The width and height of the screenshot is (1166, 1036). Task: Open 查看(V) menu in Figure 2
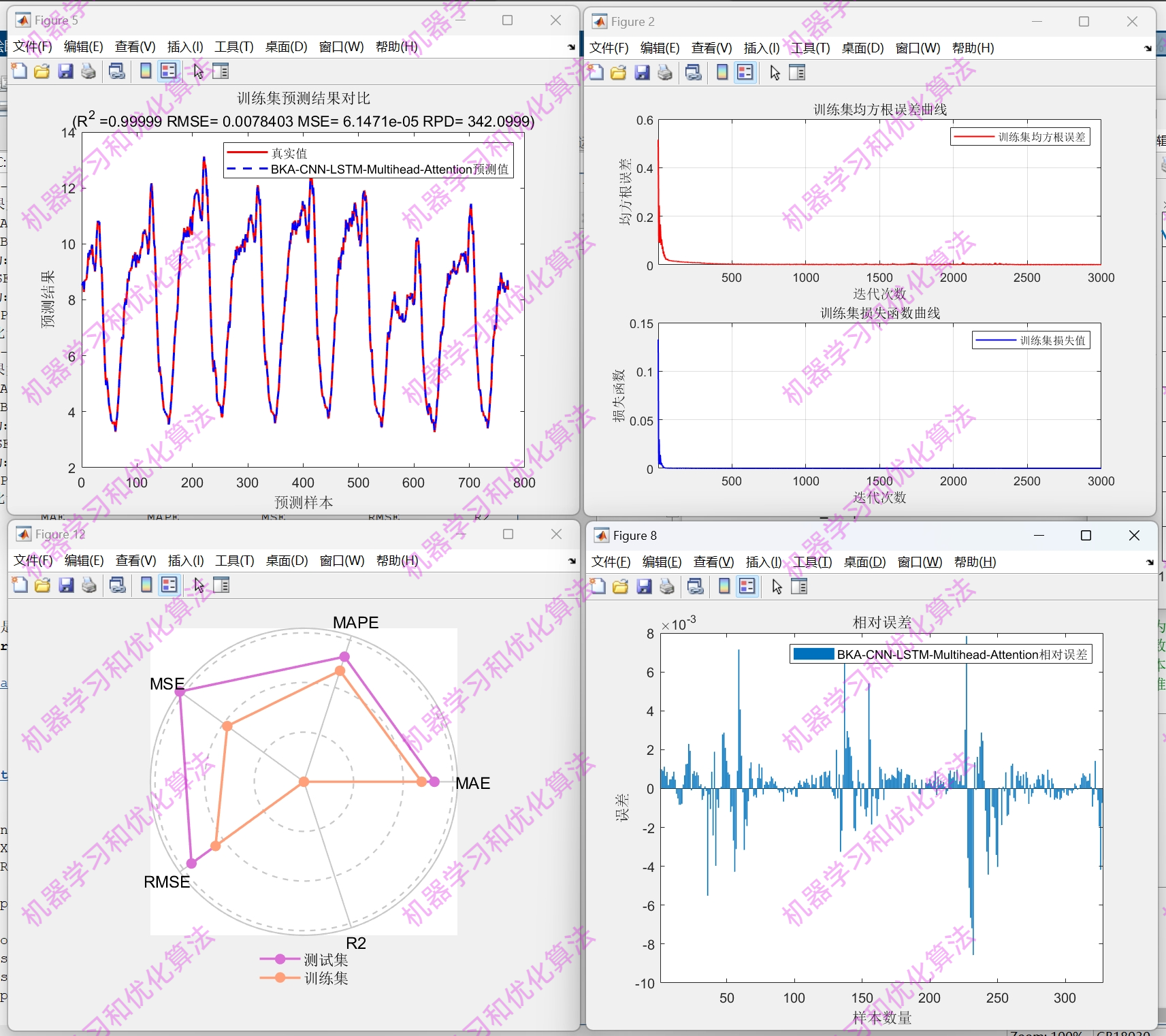coord(711,48)
